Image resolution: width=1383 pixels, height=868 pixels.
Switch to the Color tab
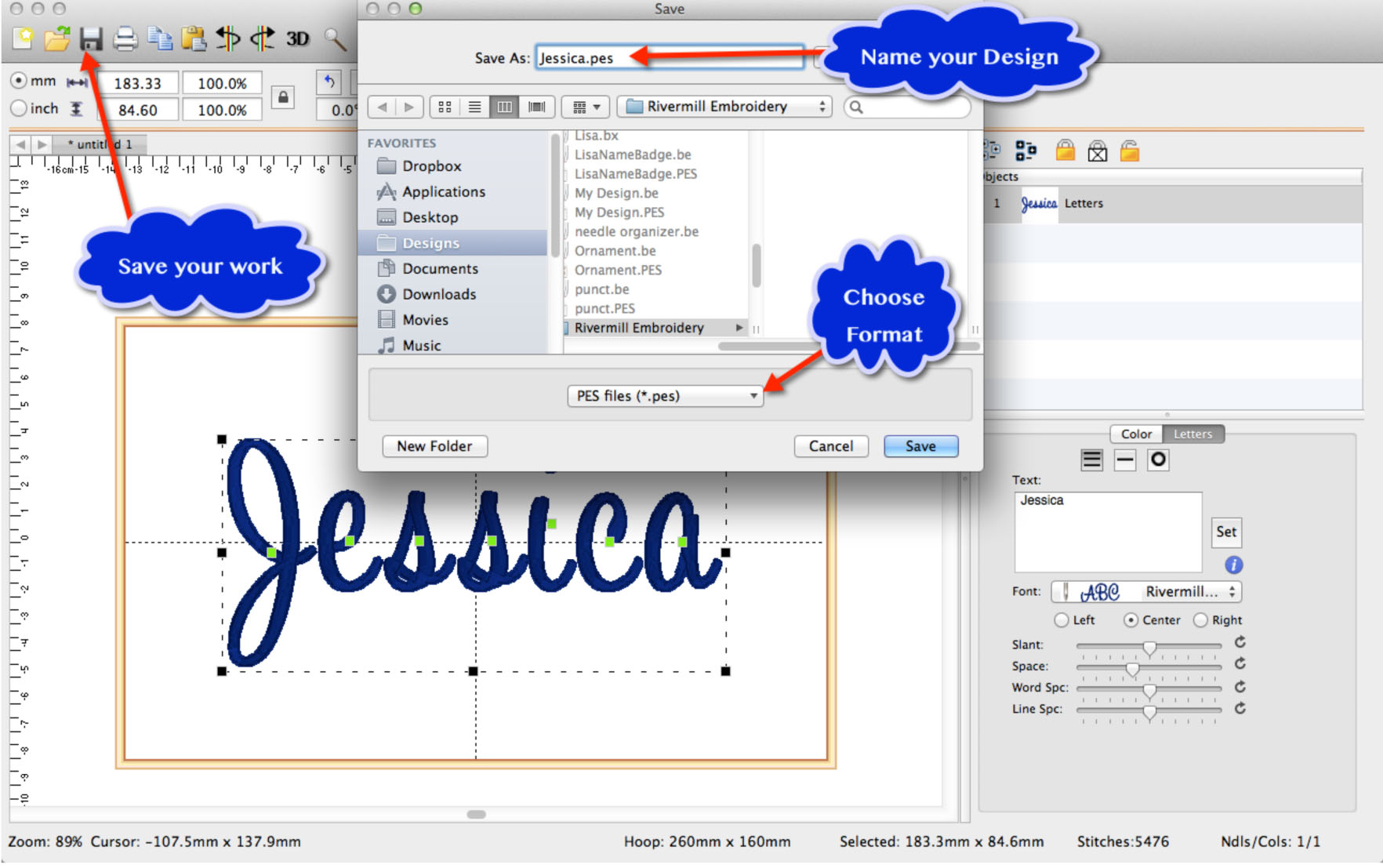pyautogui.click(x=1135, y=434)
